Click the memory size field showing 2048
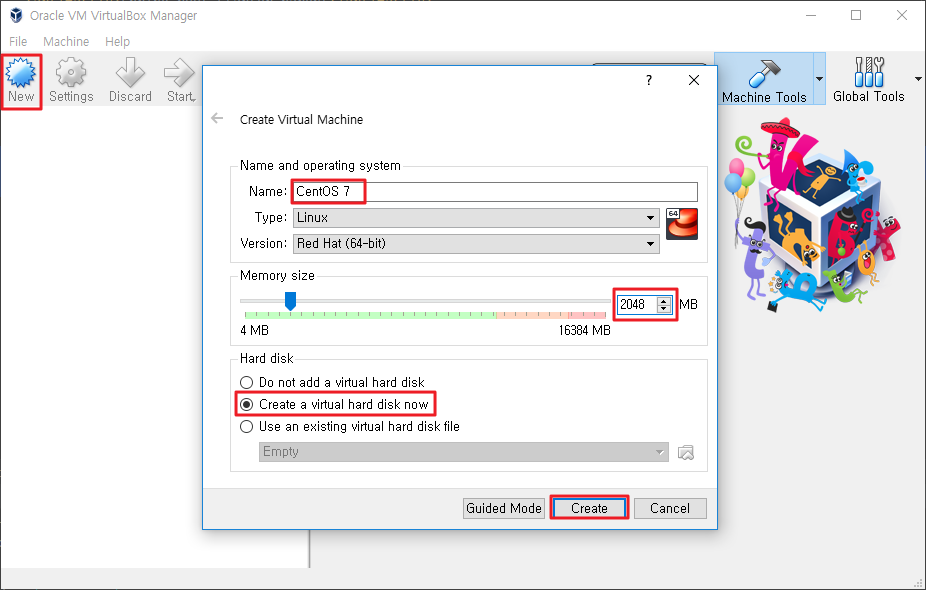926x590 pixels. coord(636,305)
